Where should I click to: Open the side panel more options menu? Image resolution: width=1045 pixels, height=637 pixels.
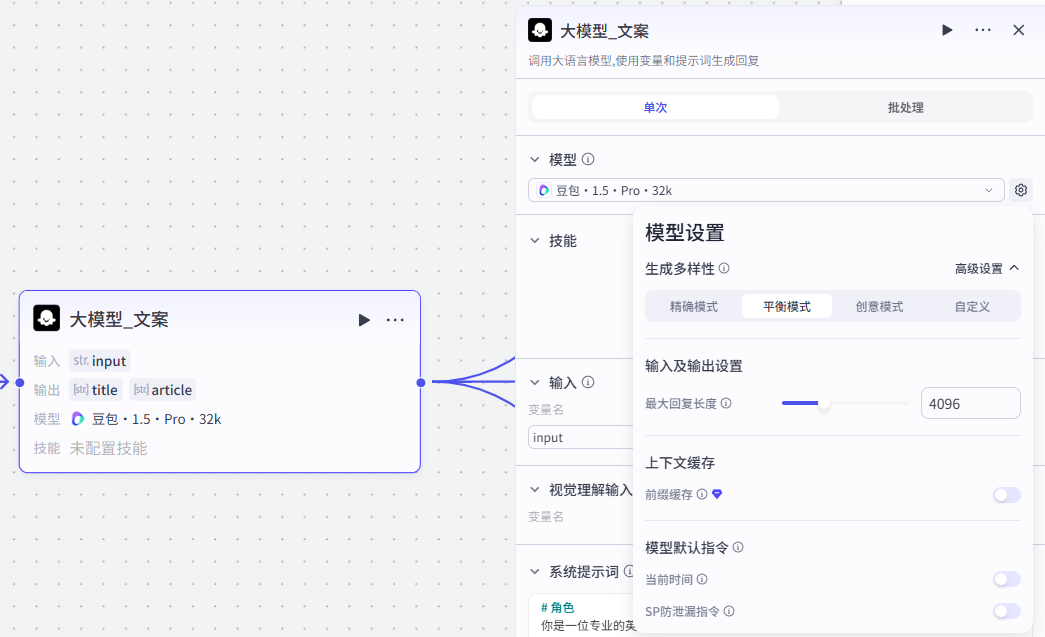click(x=983, y=30)
